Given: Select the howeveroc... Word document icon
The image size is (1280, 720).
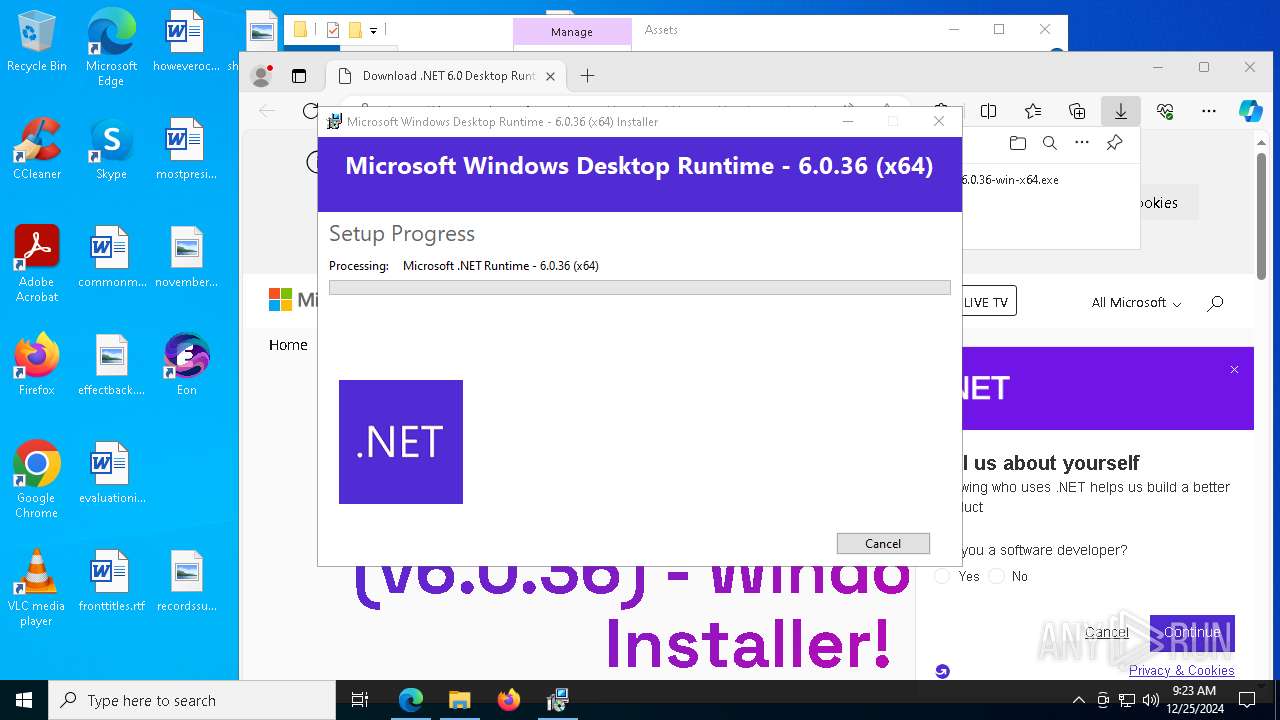Looking at the screenshot, I should pos(187,41).
